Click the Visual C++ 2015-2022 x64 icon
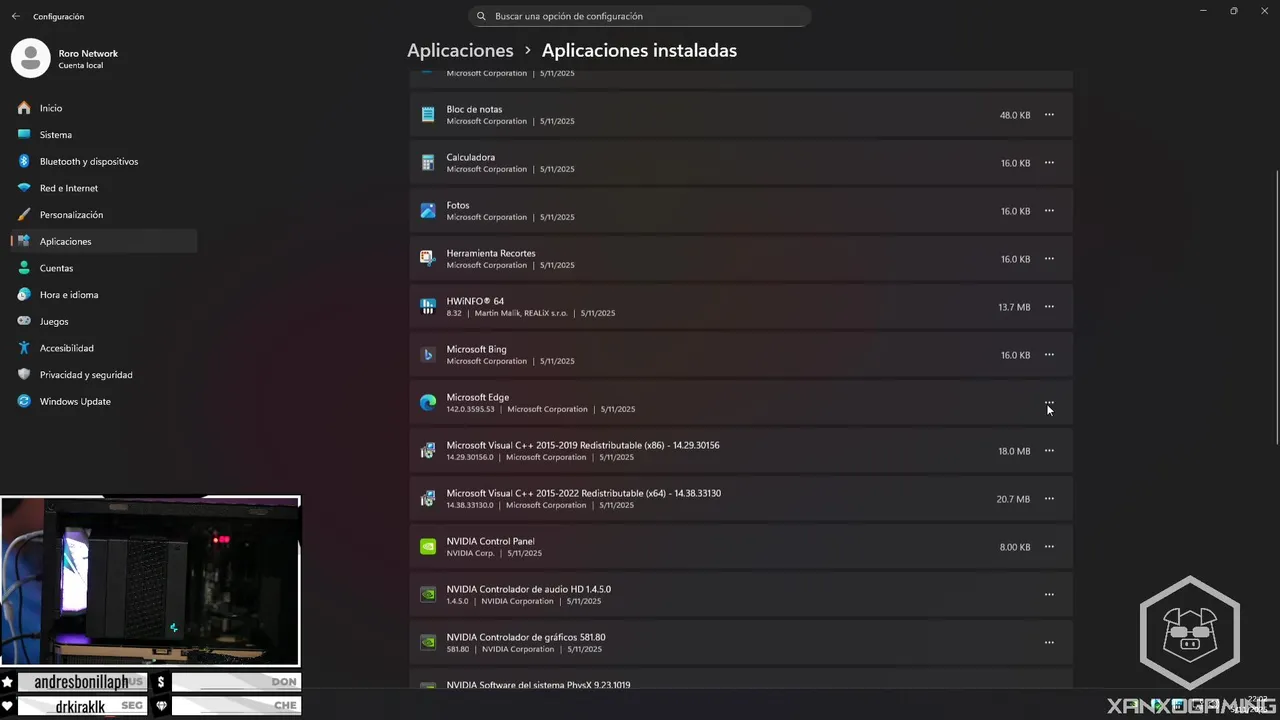1280x720 pixels. [428, 499]
